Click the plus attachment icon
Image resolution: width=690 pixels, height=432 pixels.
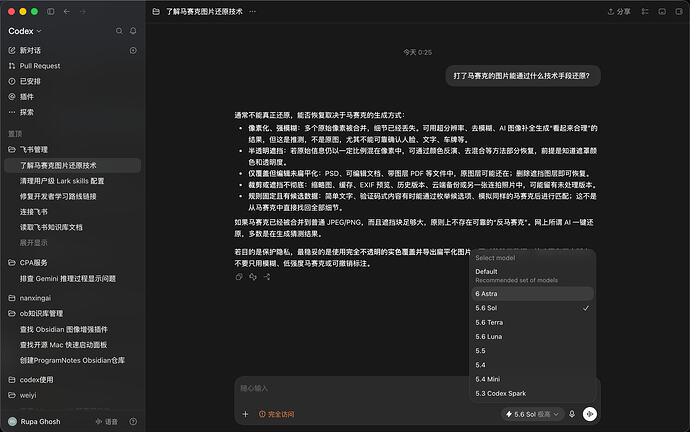pos(245,414)
